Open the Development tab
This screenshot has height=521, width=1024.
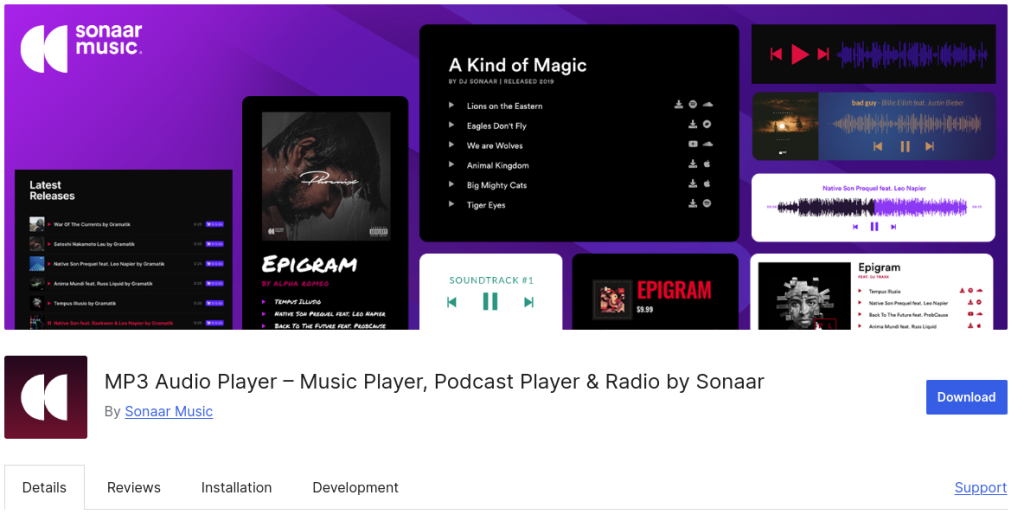pos(355,488)
